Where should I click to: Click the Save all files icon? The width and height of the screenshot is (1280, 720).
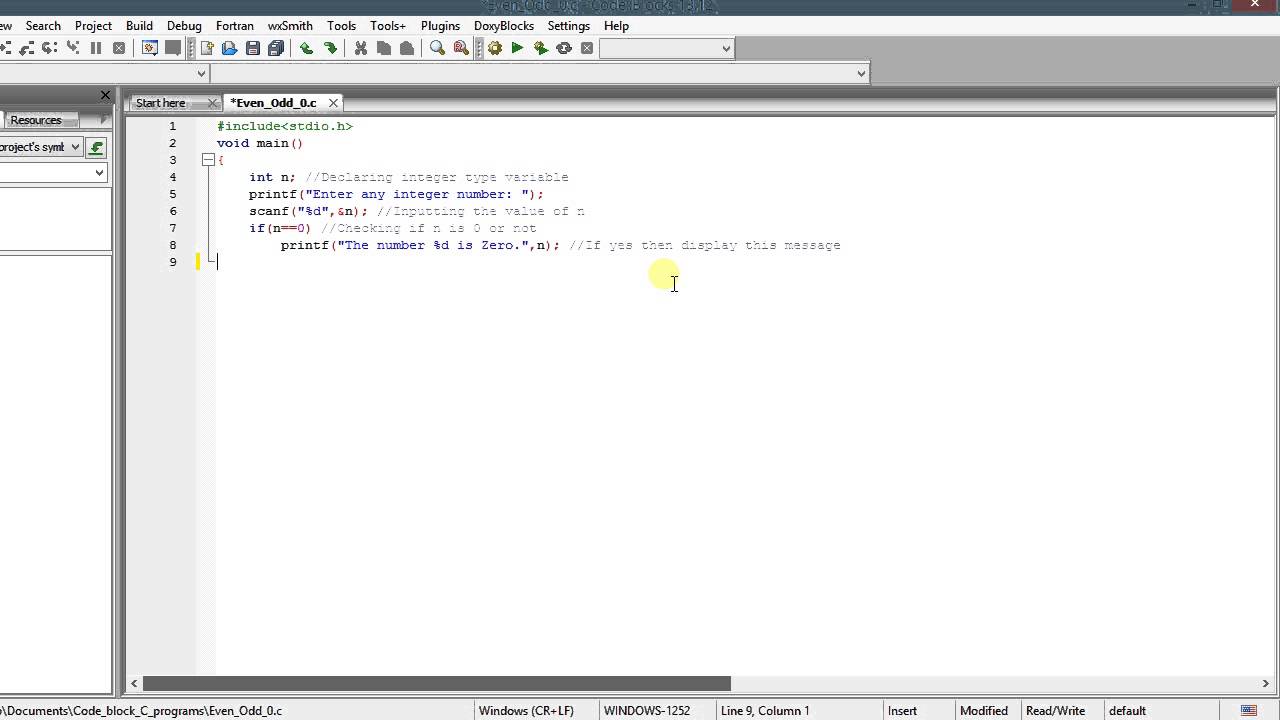click(276, 48)
